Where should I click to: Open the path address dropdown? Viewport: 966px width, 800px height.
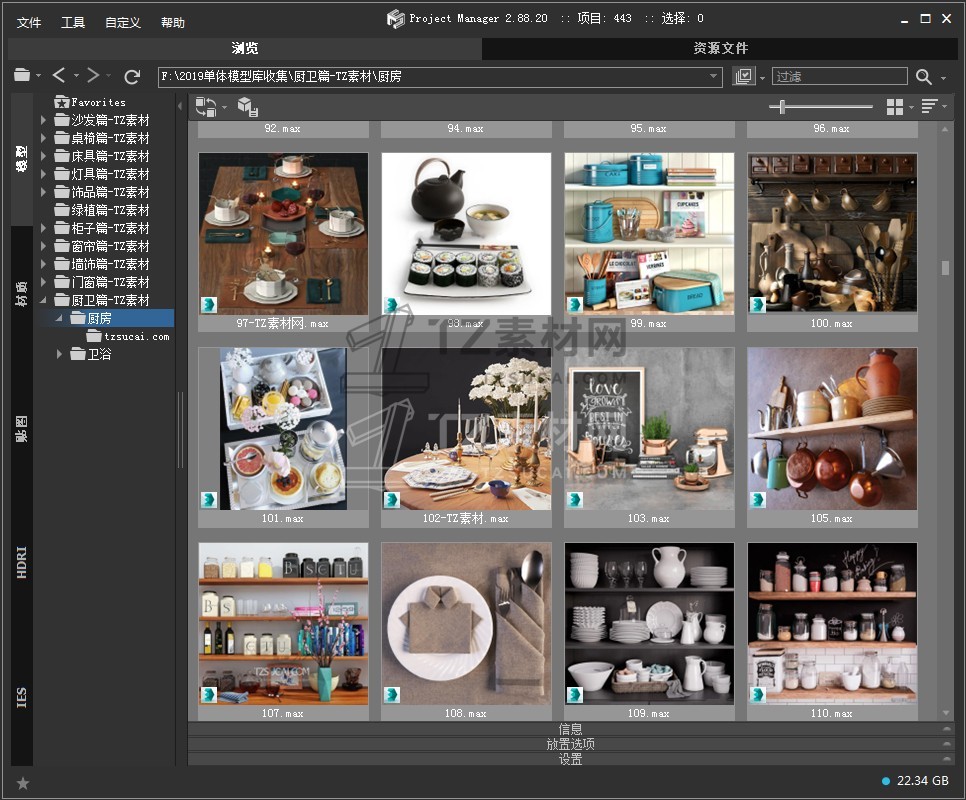coord(714,76)
